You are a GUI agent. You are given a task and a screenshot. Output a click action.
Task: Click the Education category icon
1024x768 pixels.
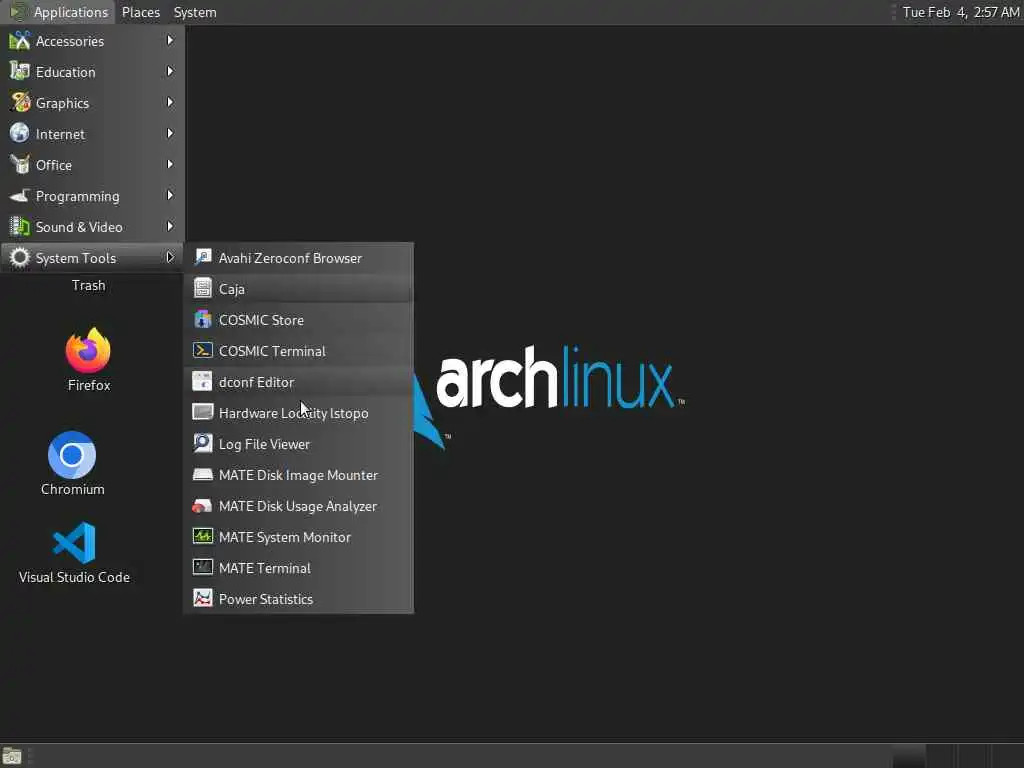pyautogui.click(x=20, y=71)
